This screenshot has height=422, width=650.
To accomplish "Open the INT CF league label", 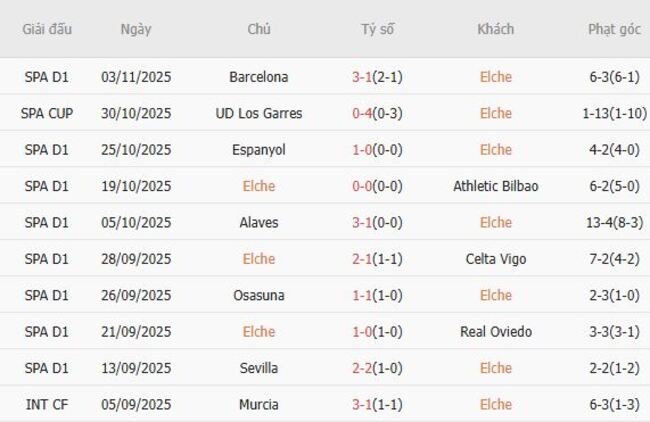I will [49, 405].
